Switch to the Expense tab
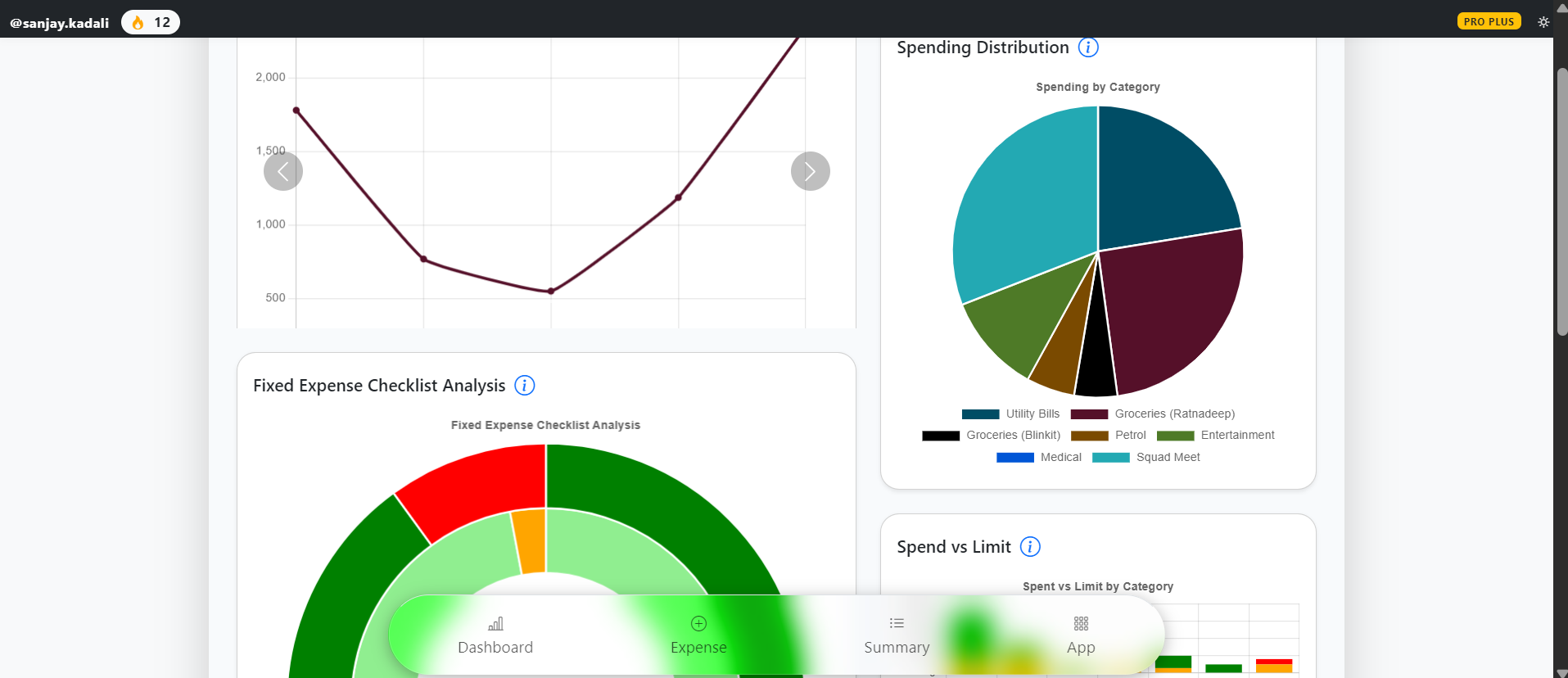The image size is (1568, 678). click(698, 636)
